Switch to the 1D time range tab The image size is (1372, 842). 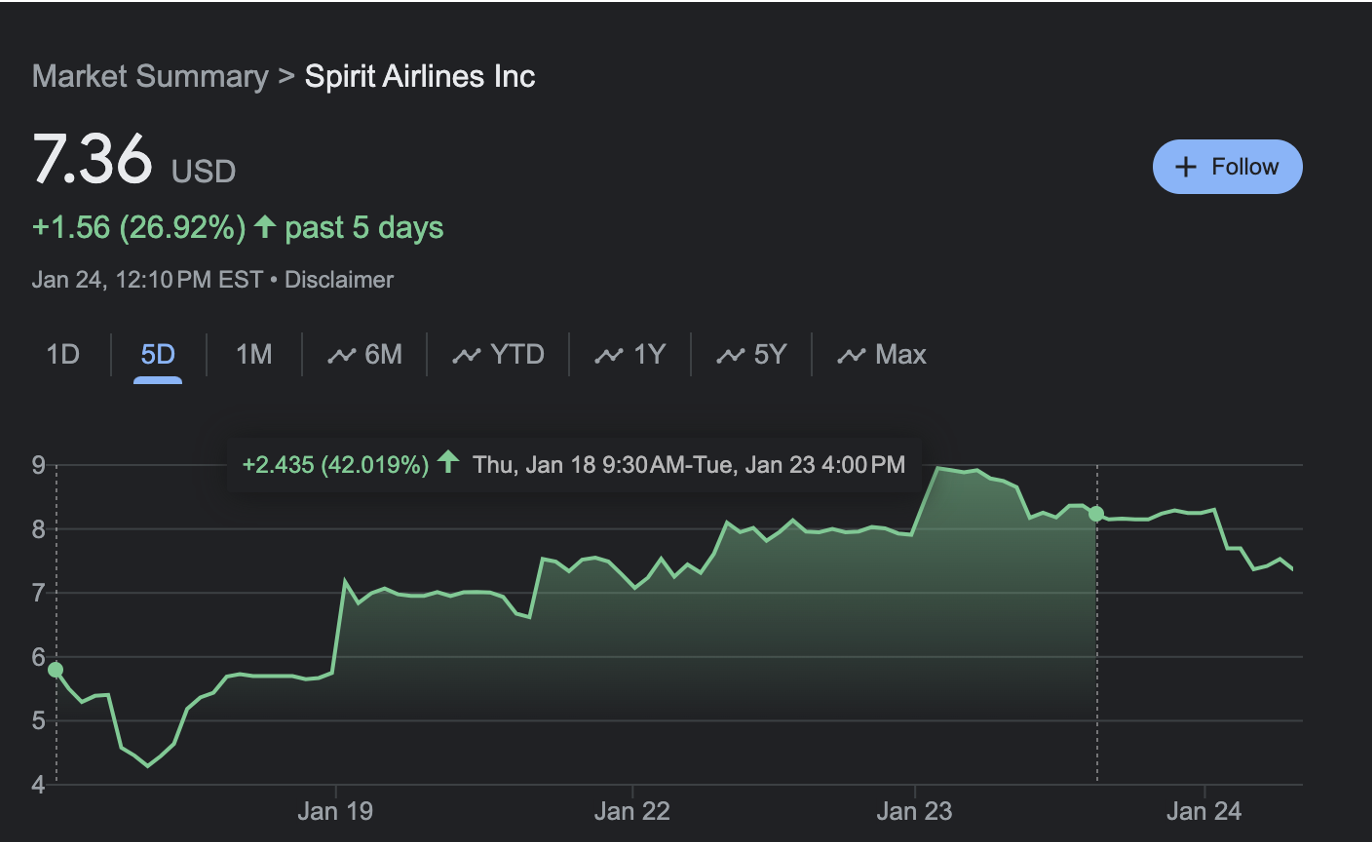[62, 355]
